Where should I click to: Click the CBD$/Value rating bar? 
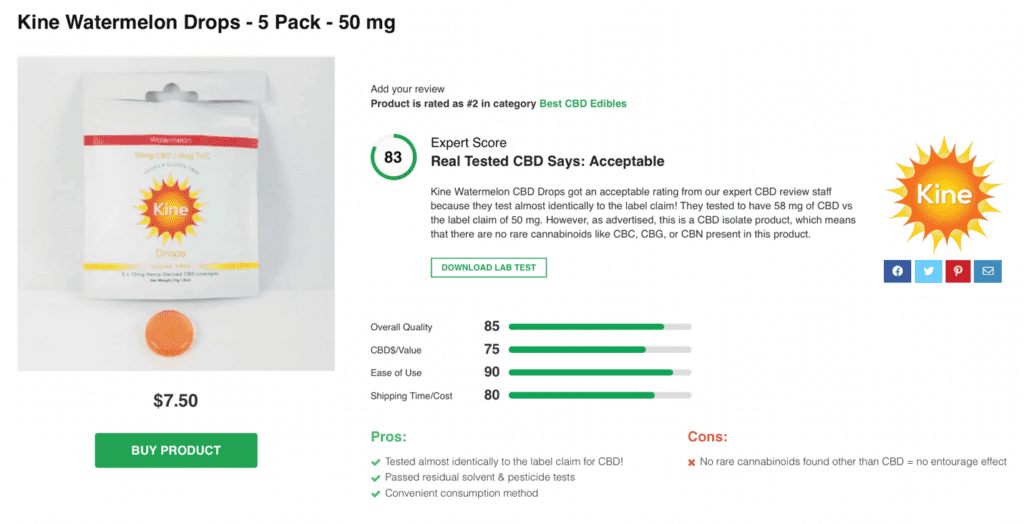click(599, 350)
